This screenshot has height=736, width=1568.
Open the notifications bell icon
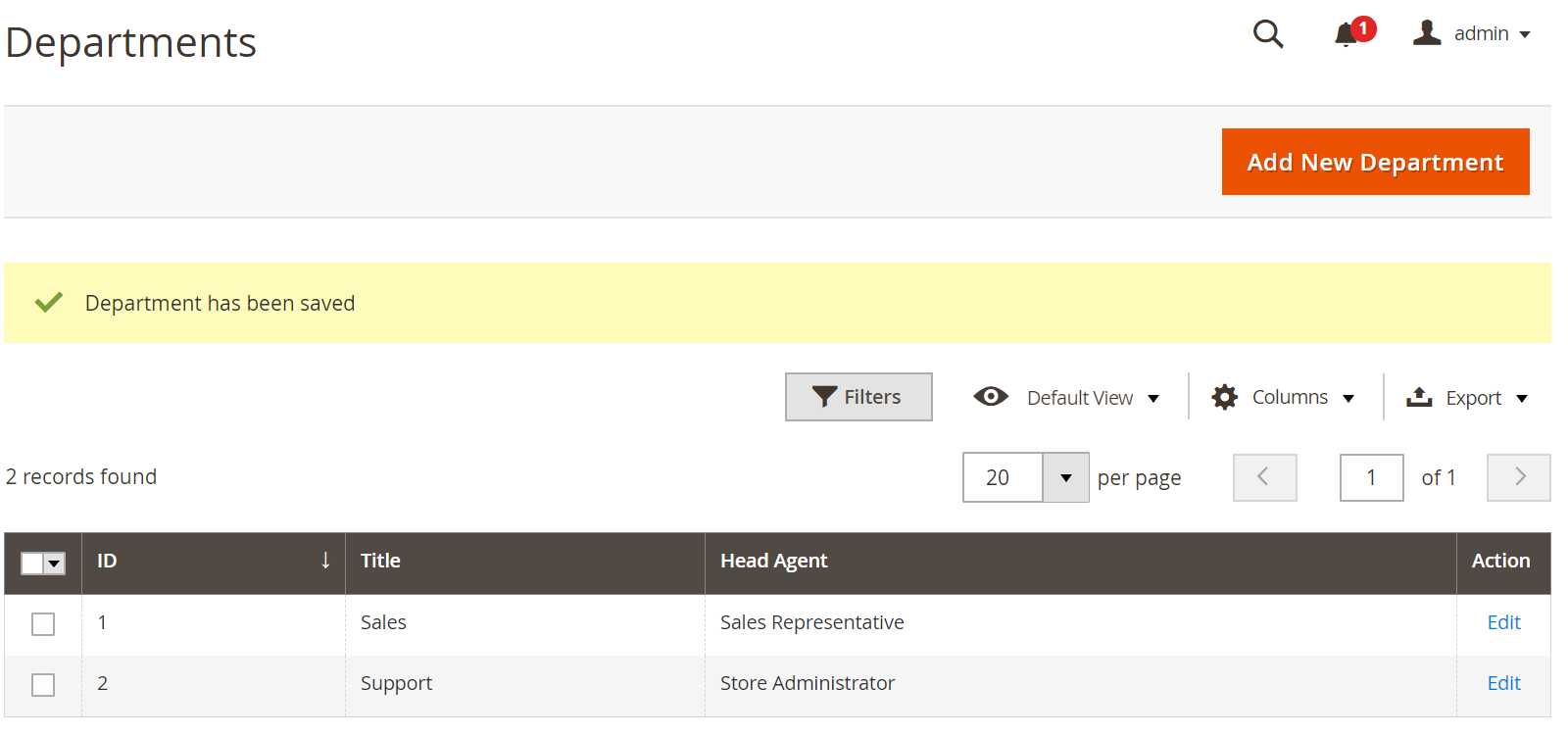[1347, 35]
